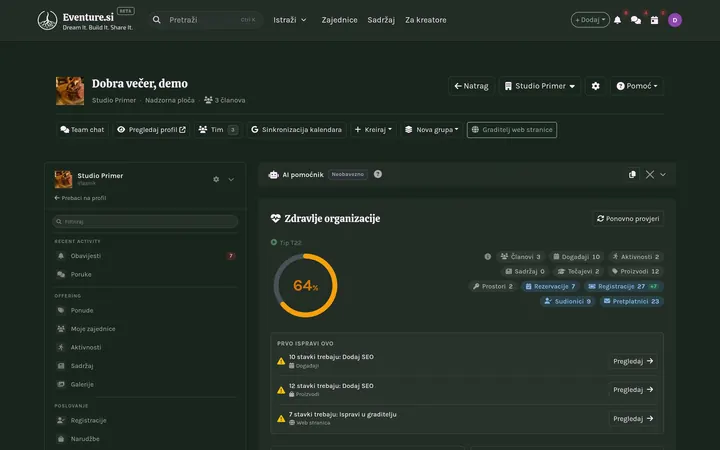Click the search magnifier icon

[157, 20]
